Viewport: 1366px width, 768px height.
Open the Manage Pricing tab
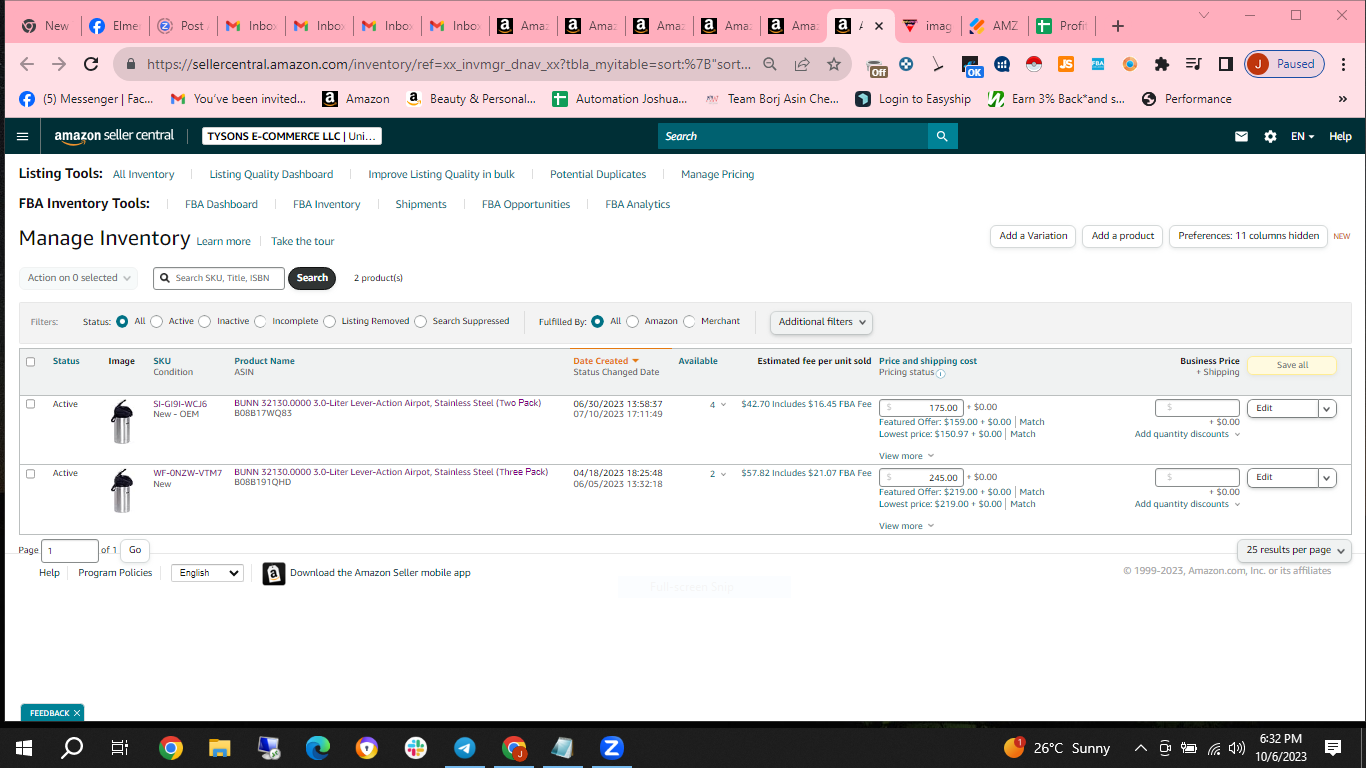(x=718, y=174)
